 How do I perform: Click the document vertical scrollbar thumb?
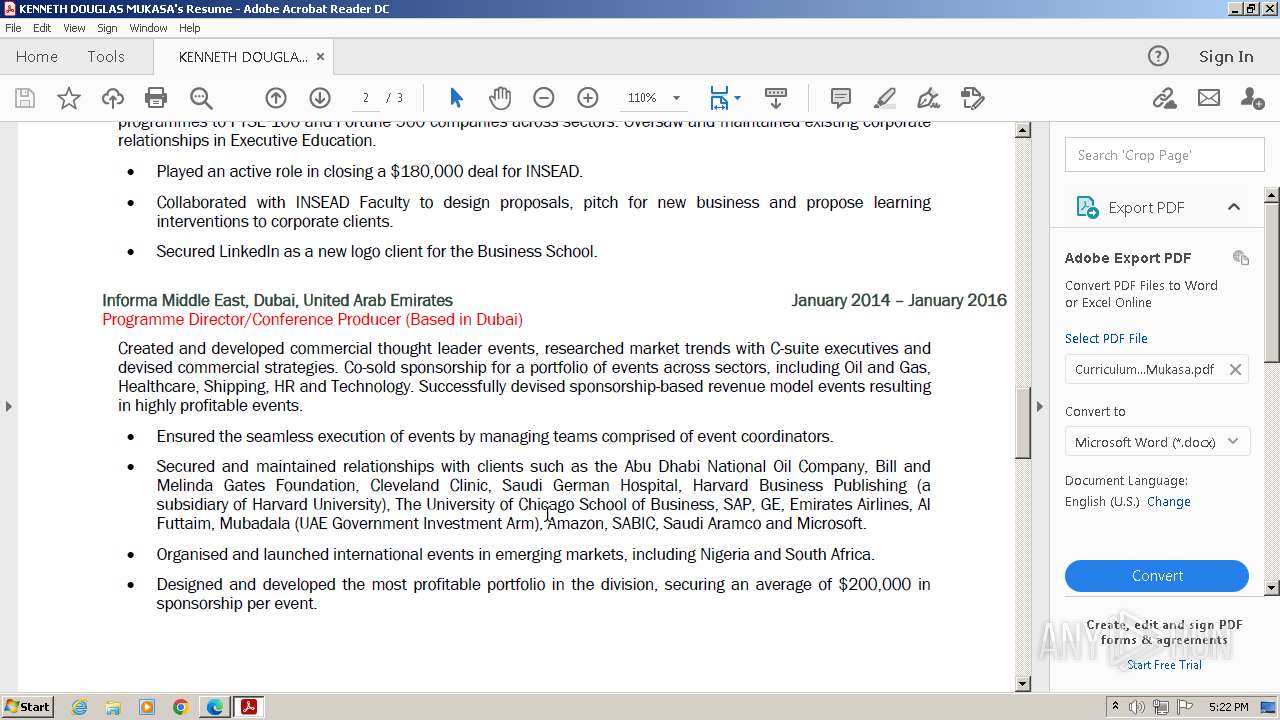tap(1023, 423)
